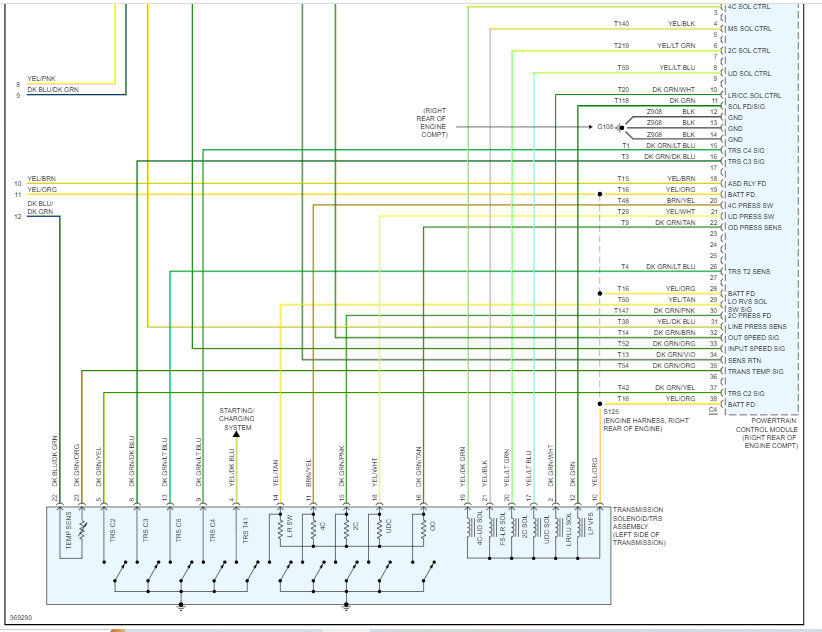Select circuit ID T20

(x=623, y=90)
